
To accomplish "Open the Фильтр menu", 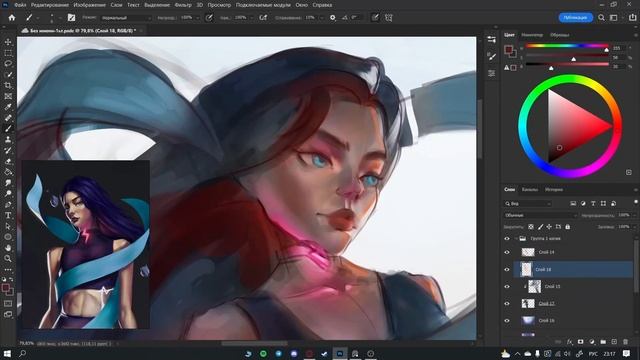I will 183,5.
